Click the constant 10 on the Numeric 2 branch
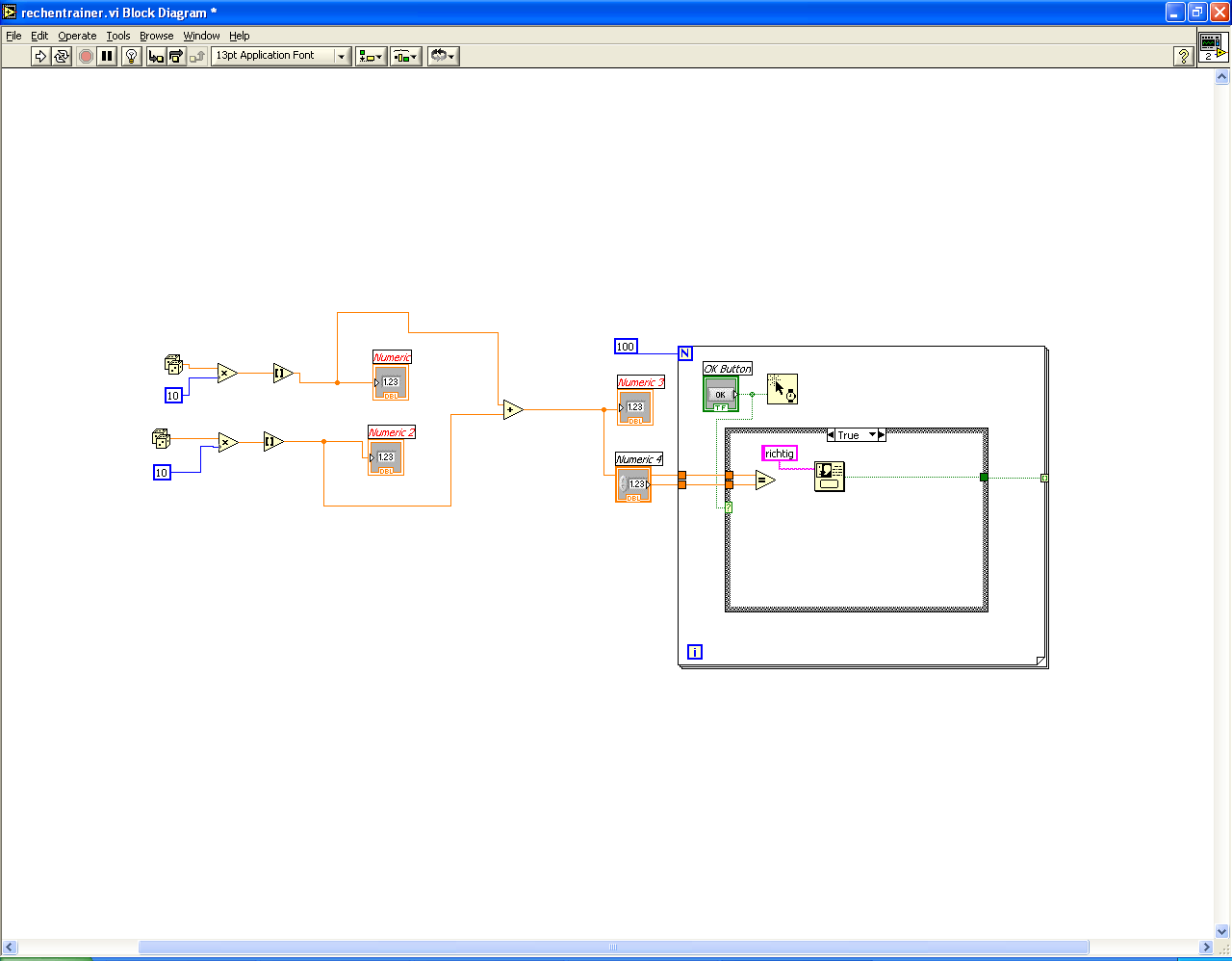The image size is (1232, 961). [162, 473]
